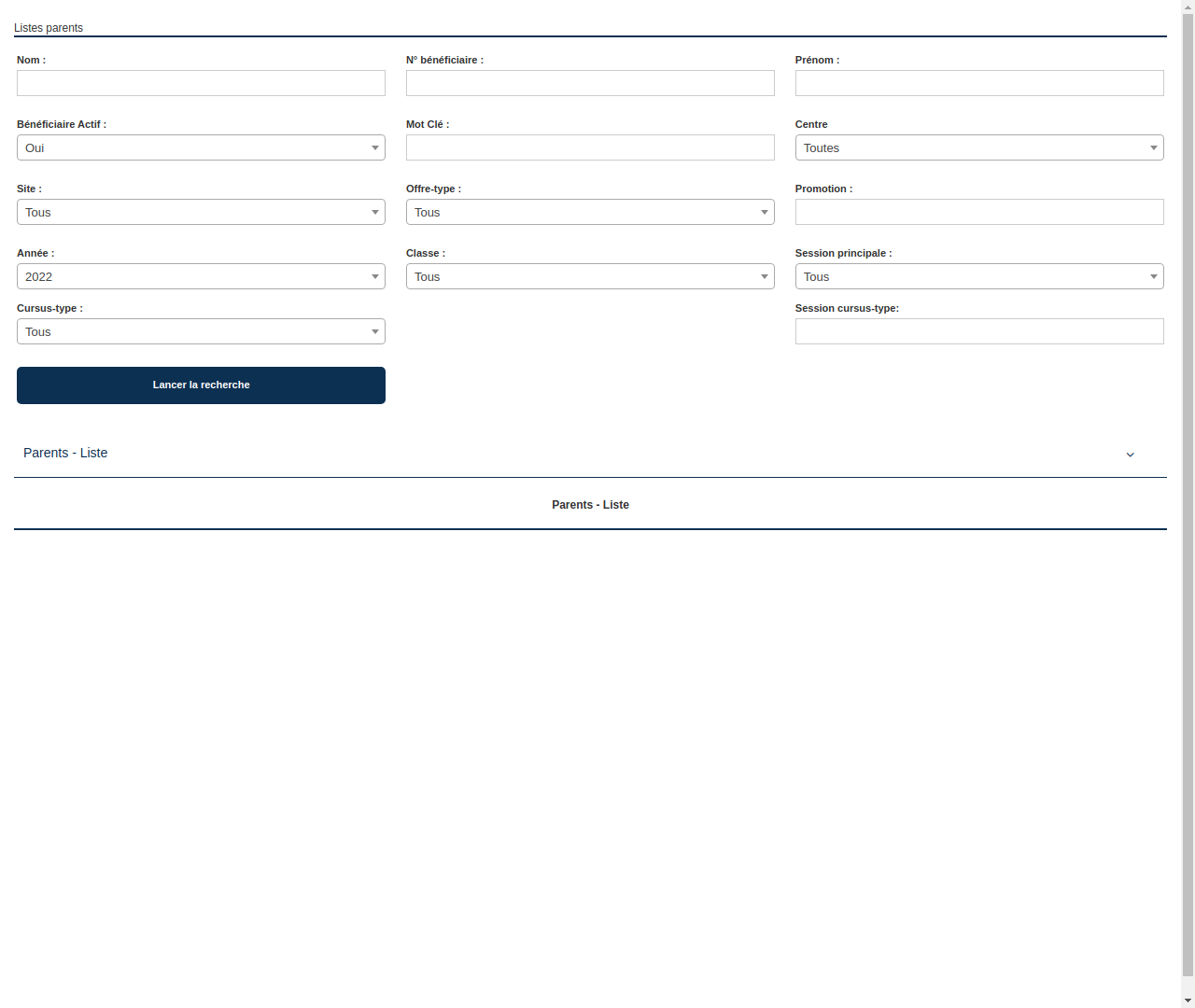Click the dropdown arrow on Centre field
The width and height of the screenshot is (1195, 1008).
(x=1154, y=147)
